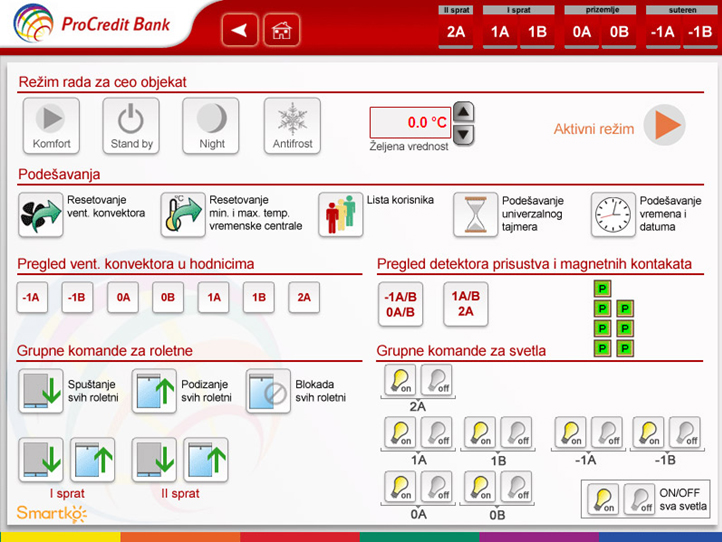Lower blinds on II sprat

[x=154, y=460]
